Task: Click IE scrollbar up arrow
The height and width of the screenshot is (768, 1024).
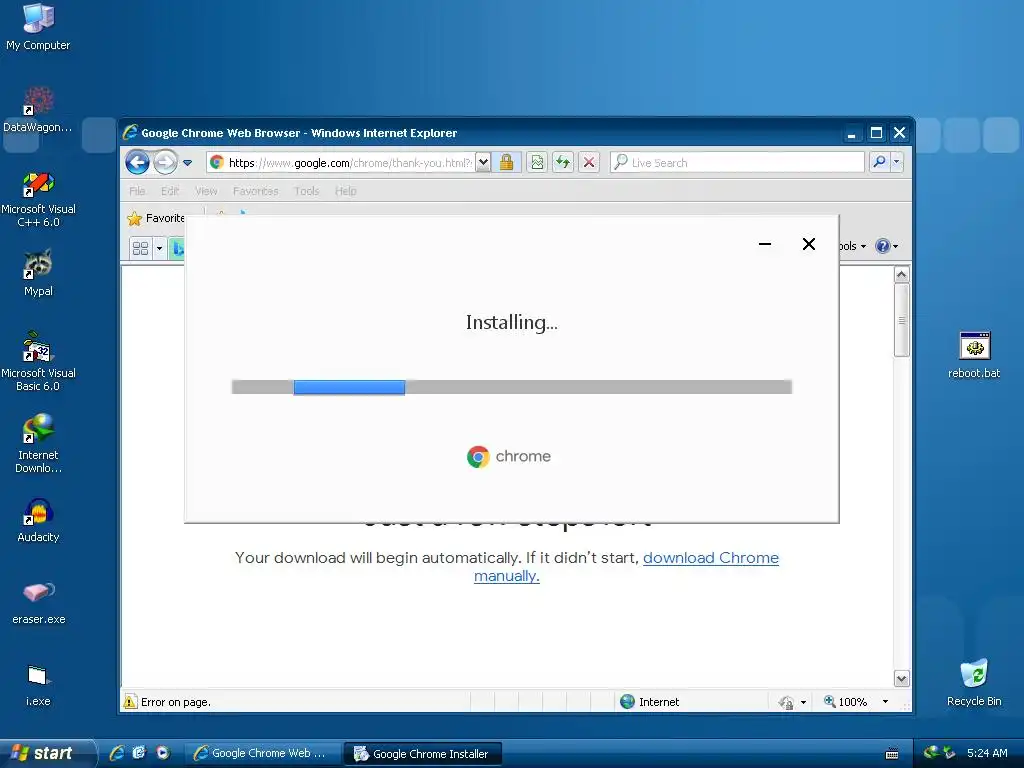Action: pyautogui.click(x=901, y=275)
